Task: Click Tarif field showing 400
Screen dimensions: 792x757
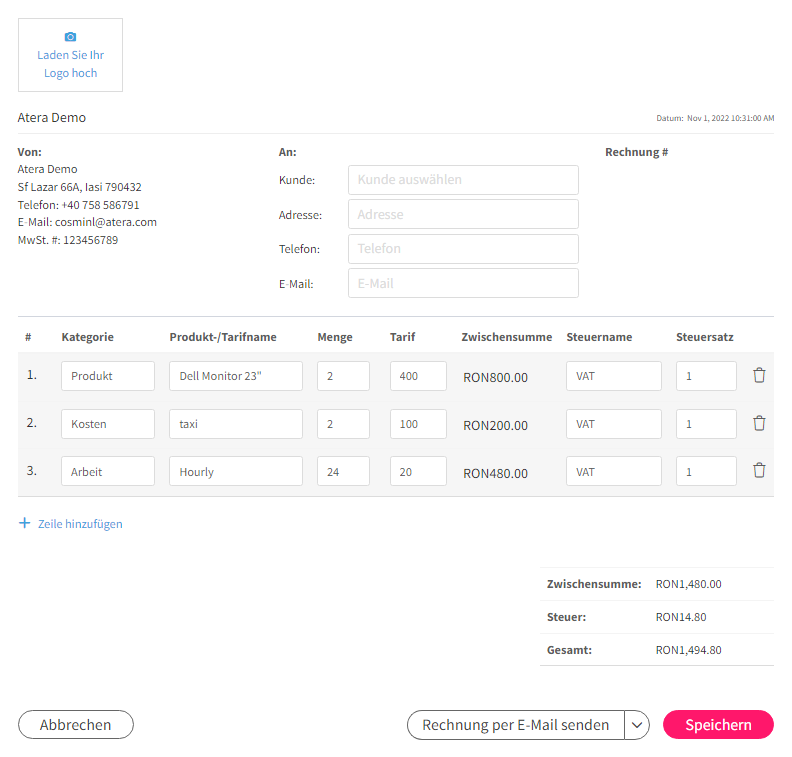Action: coord(418,376)
